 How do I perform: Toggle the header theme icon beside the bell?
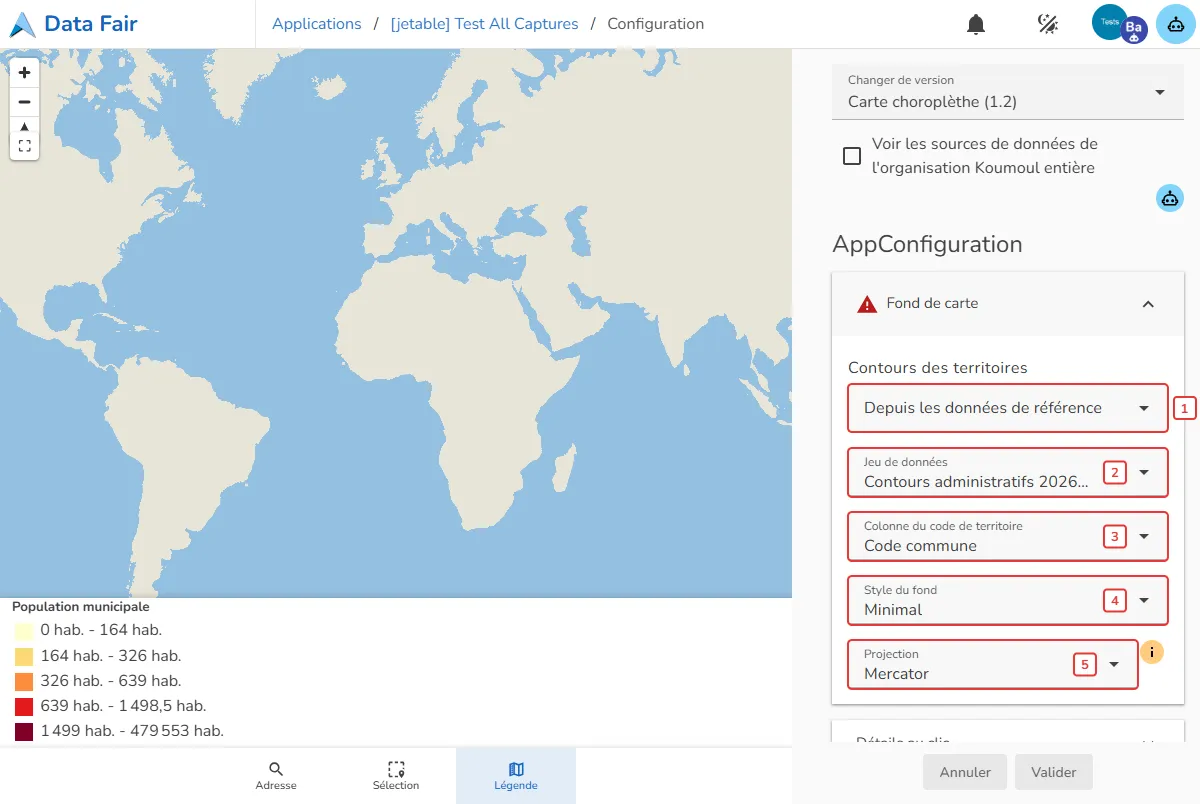pyautogui.click(x=1048, y=24)
